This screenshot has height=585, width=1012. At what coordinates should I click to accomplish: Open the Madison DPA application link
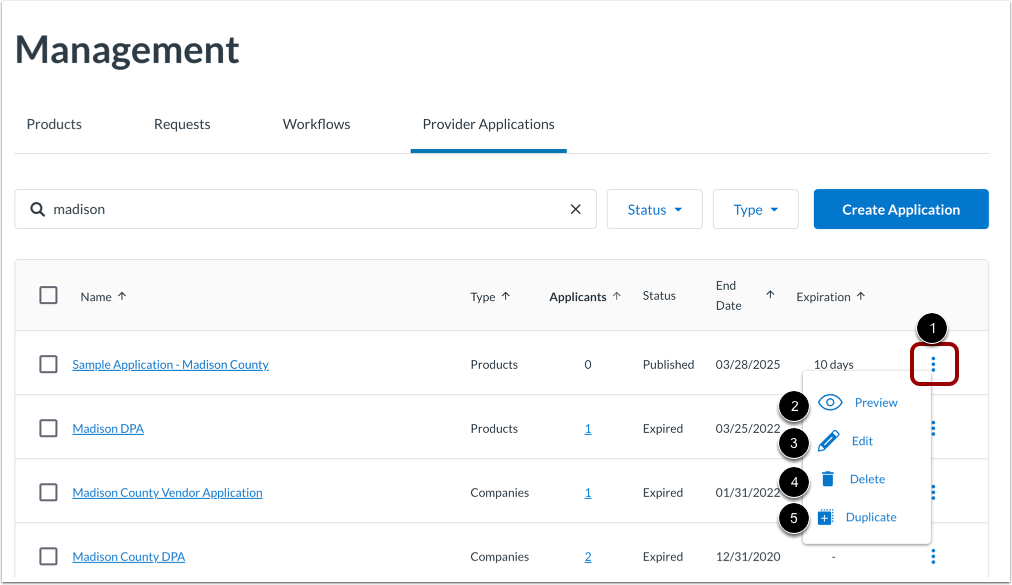(107, 428)
